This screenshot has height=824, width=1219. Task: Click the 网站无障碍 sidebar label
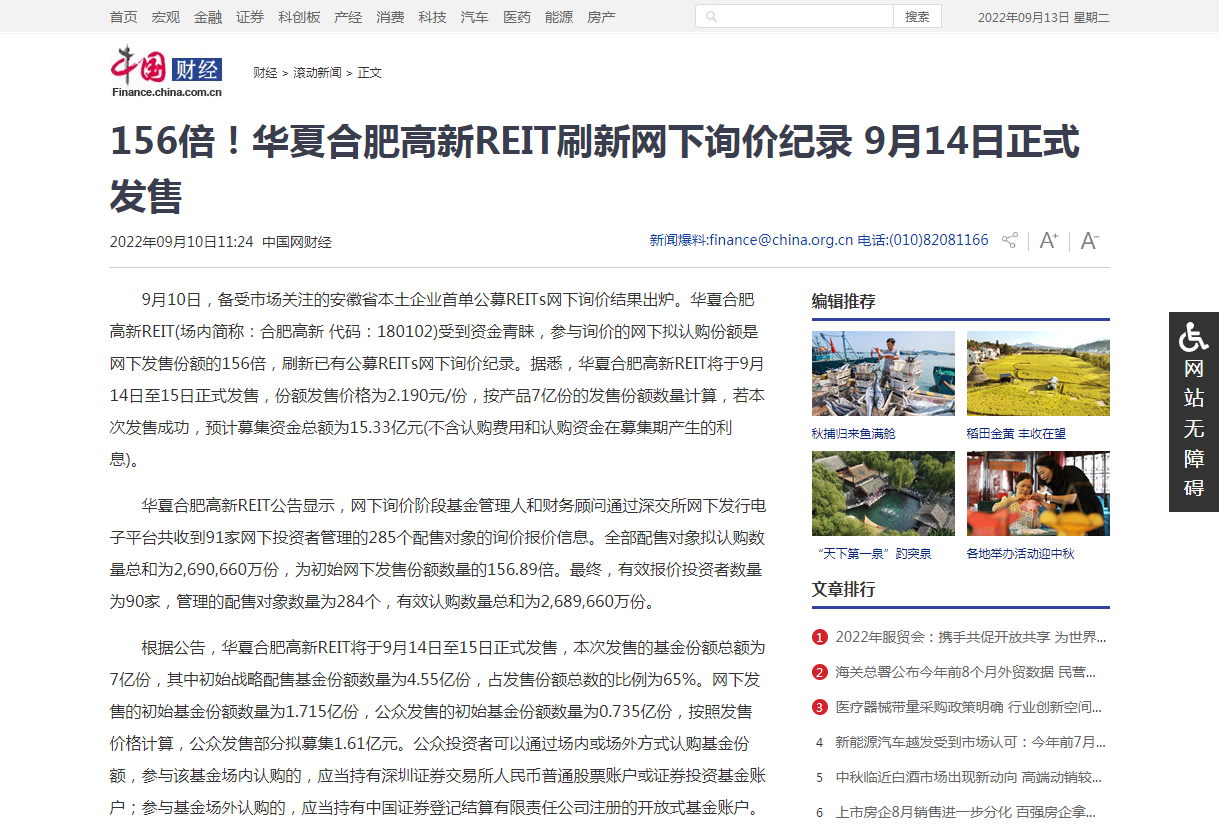(x=1194, y=428)
